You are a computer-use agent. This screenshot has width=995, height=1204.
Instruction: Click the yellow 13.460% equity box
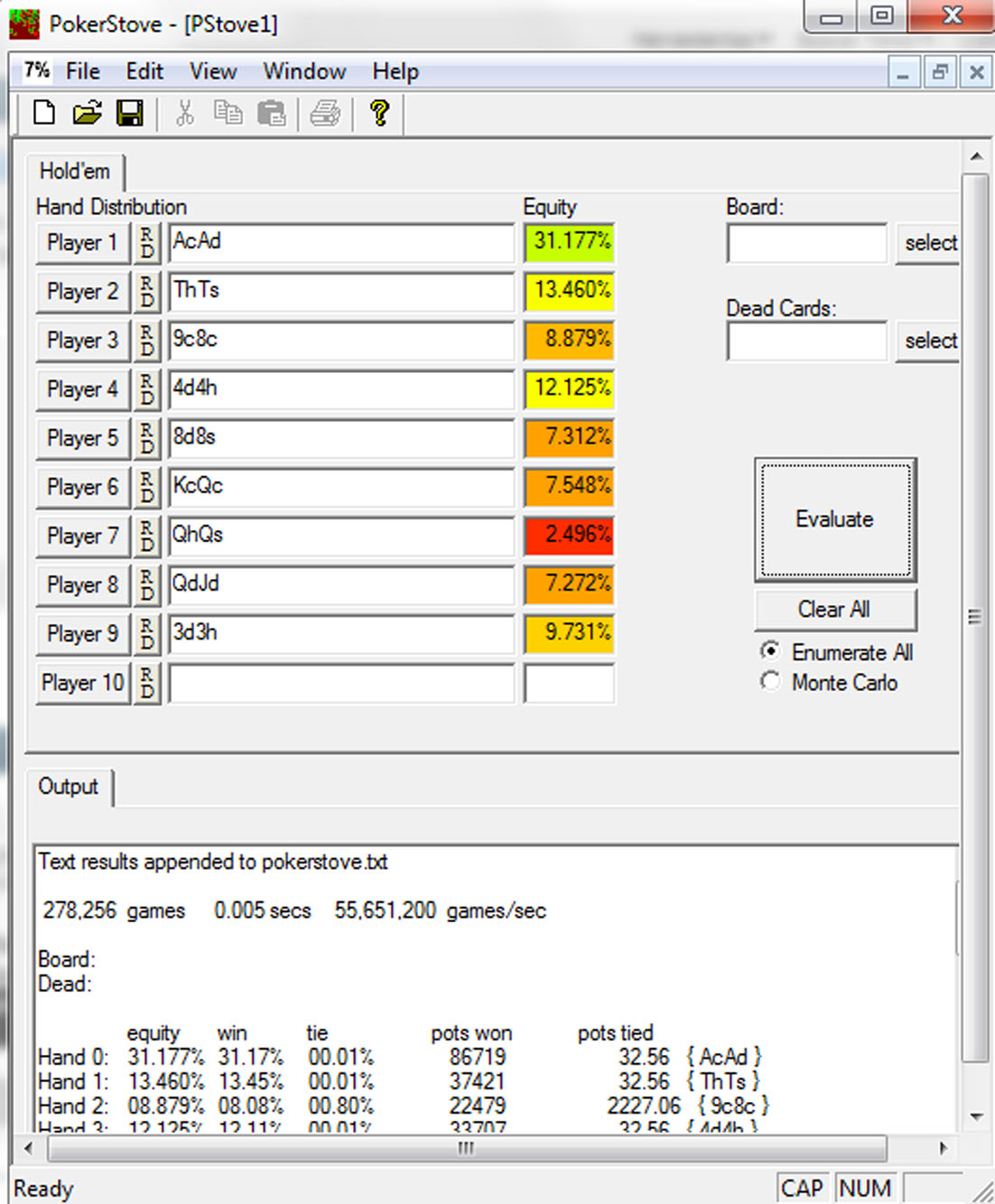(x=570, y=292)
